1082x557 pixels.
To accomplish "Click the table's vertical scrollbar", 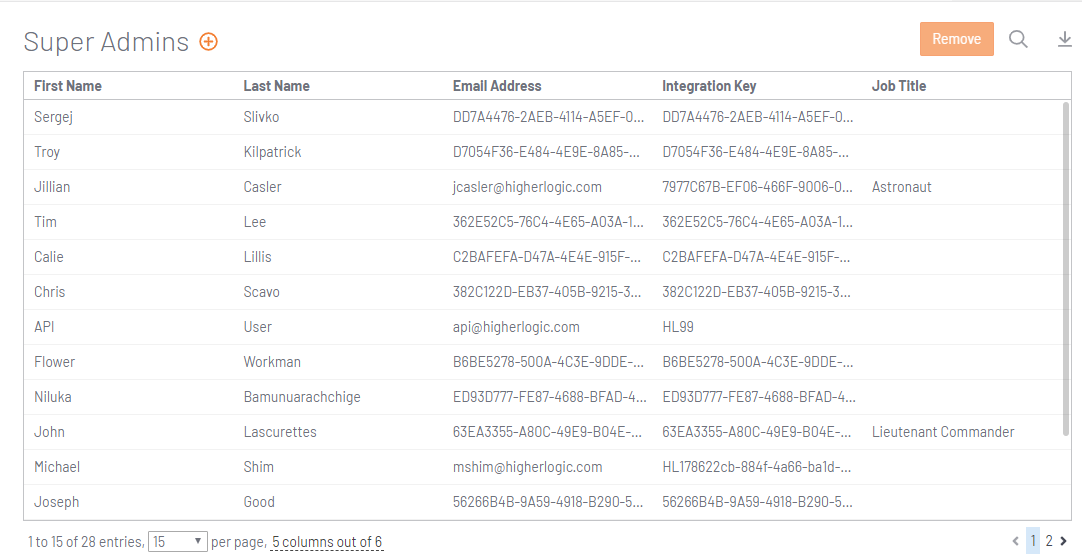I will tap(1066, 268).
